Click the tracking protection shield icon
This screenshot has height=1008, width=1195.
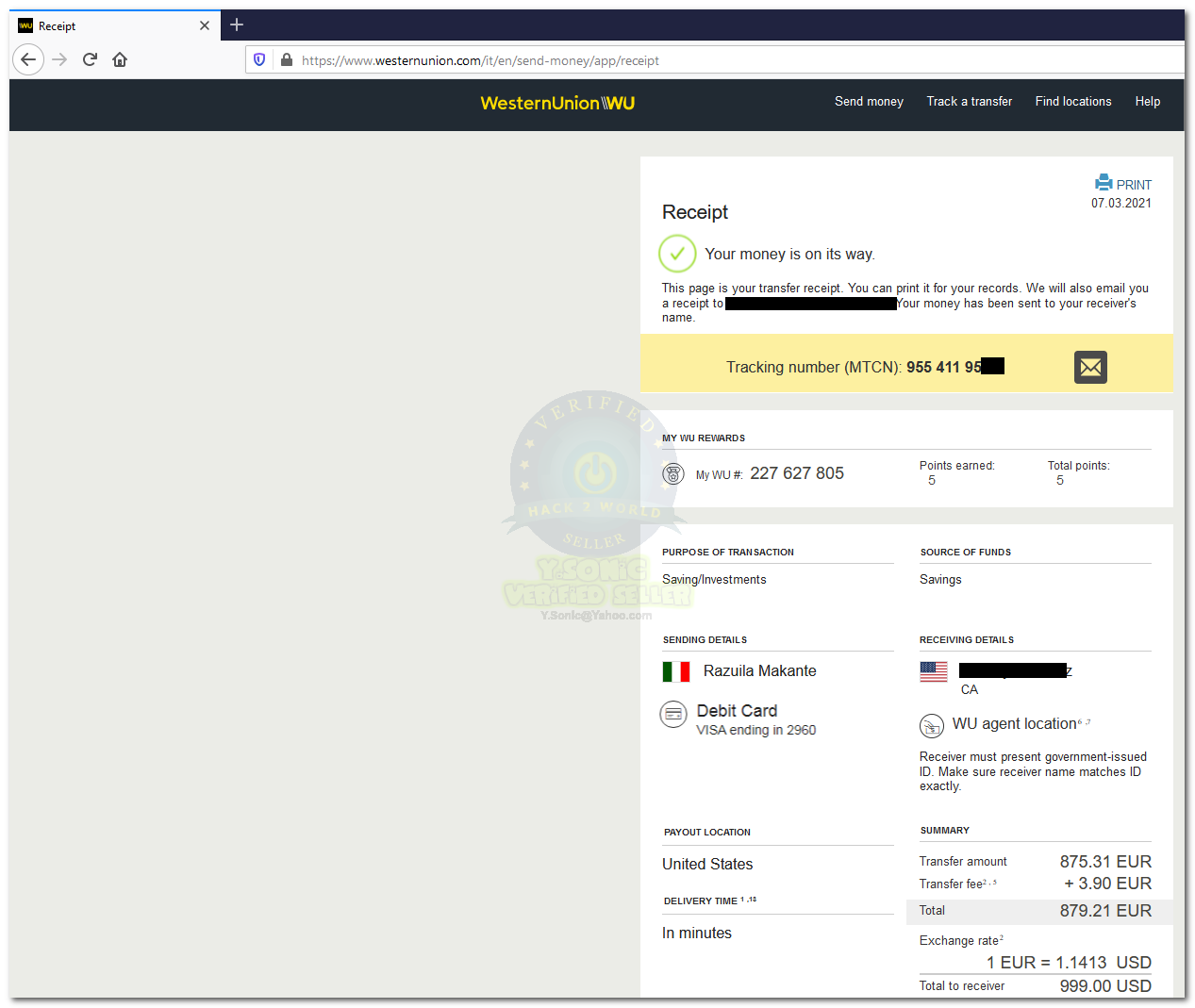pyautogui.click(x=259, y=59)
